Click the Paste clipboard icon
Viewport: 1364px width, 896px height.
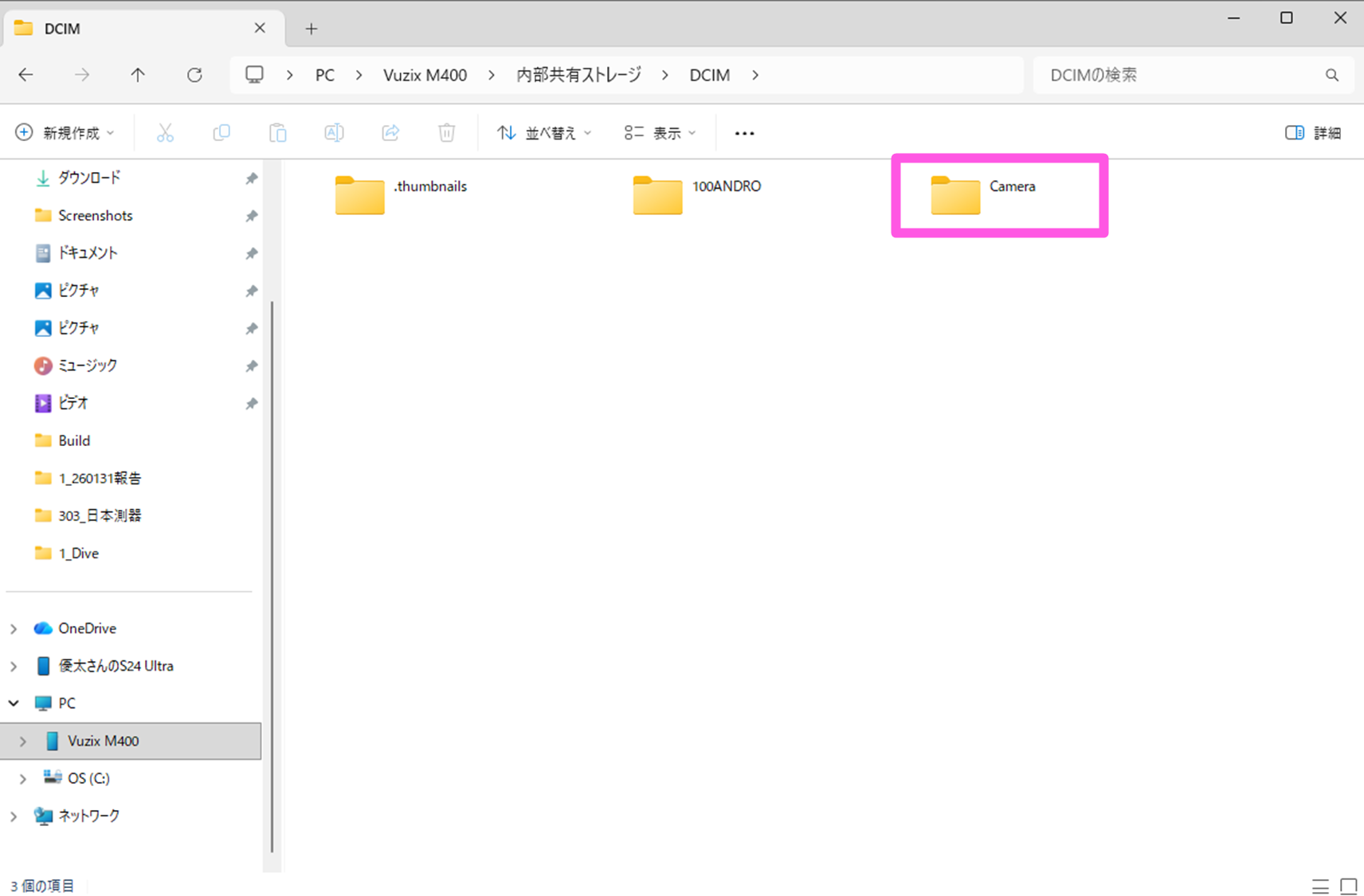point(277,133)
